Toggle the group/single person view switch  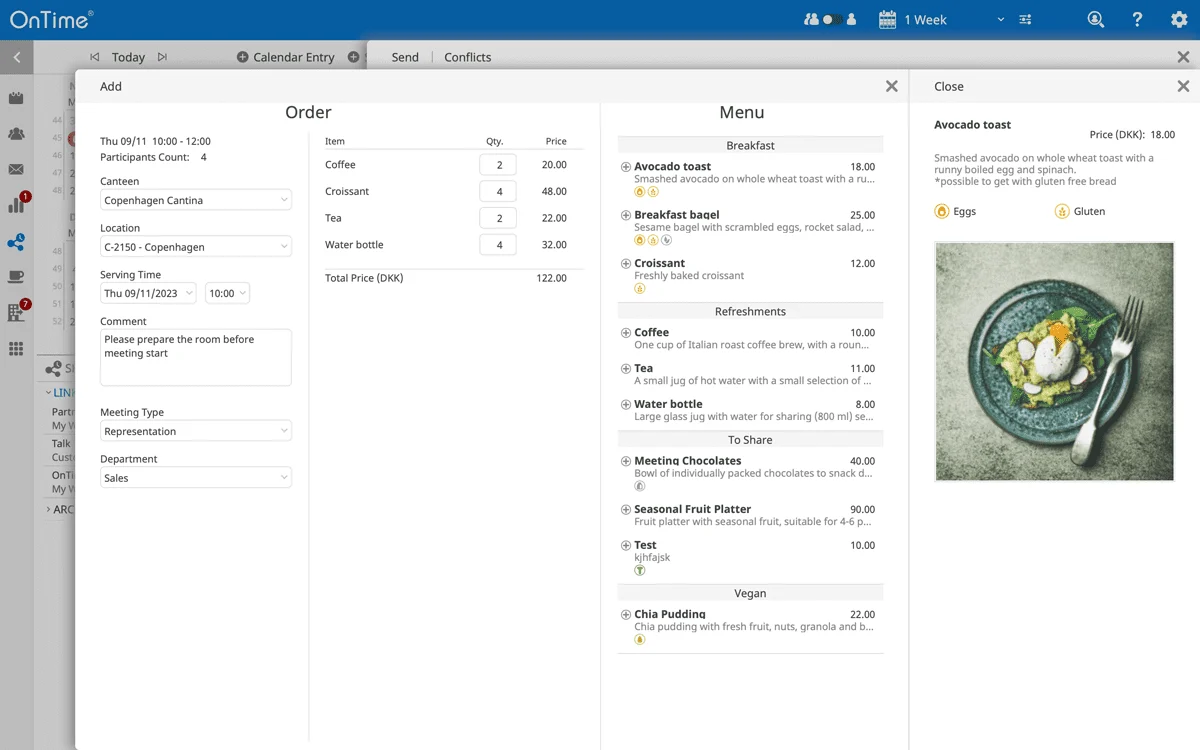point(830,19)
